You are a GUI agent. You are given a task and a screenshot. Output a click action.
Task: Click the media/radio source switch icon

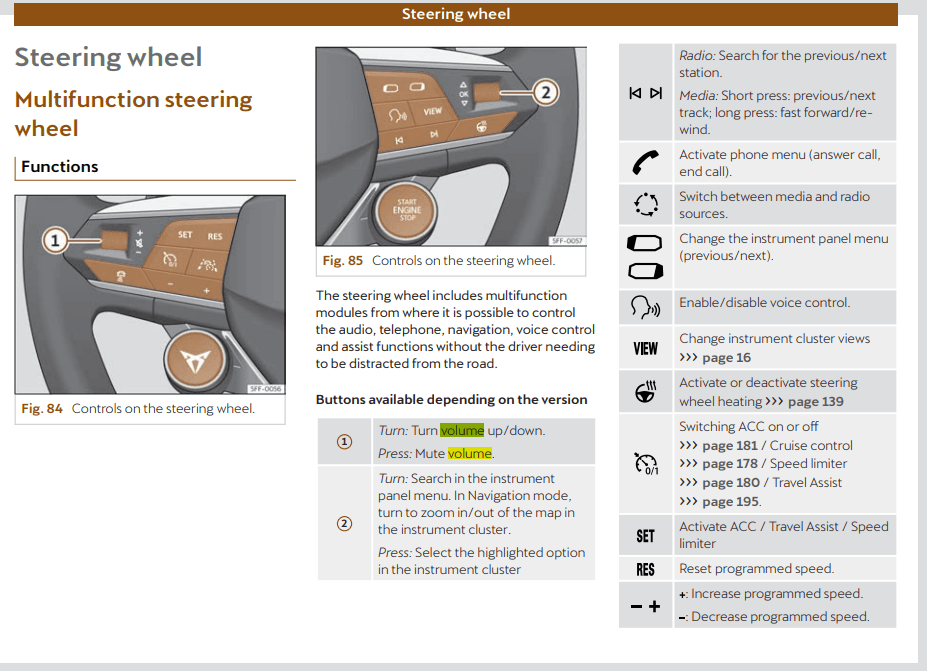tap(645, 205)
